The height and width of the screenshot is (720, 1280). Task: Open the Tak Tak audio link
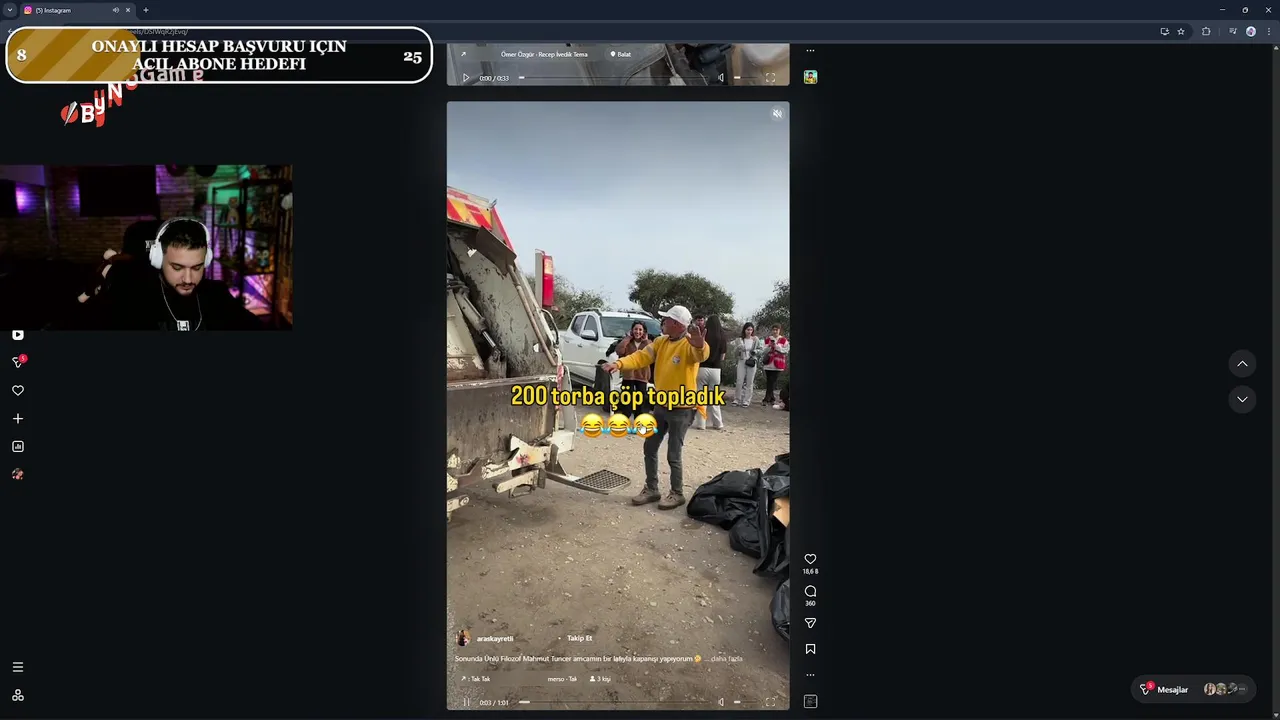click(477, 679)
